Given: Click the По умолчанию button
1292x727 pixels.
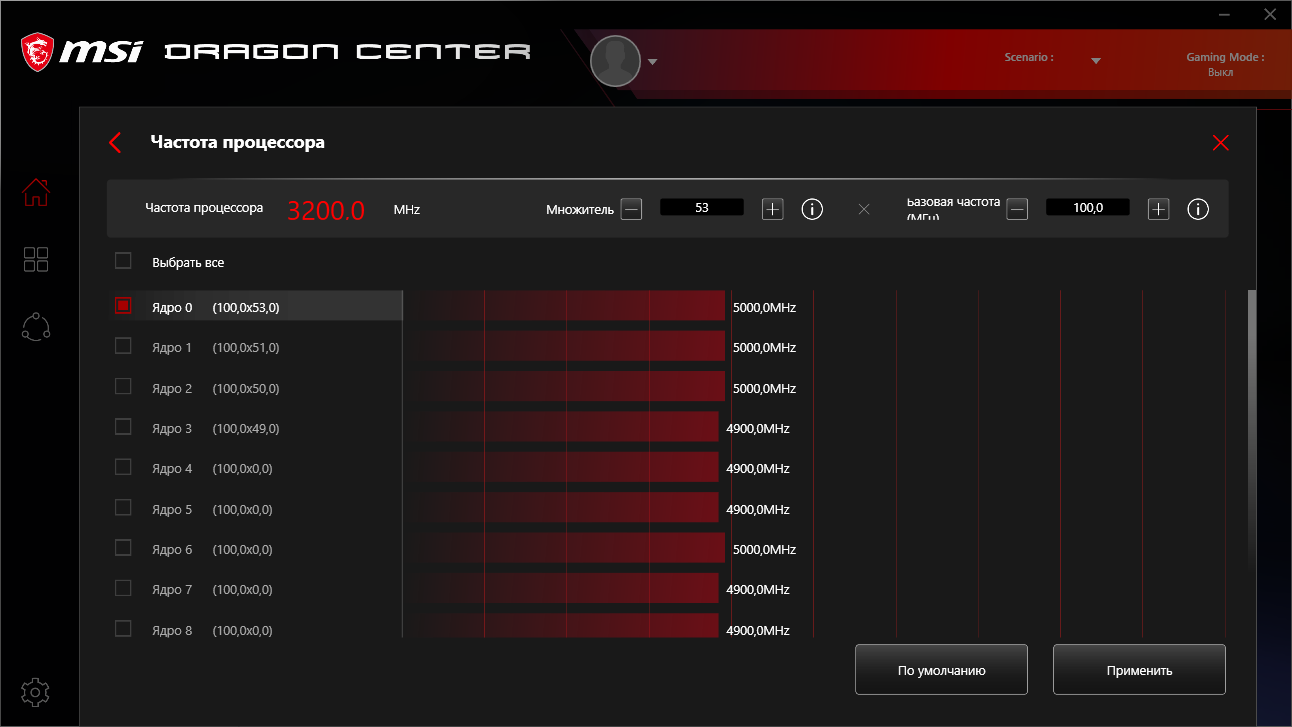Looking at the screenshot, I should [x=941, y=670].
